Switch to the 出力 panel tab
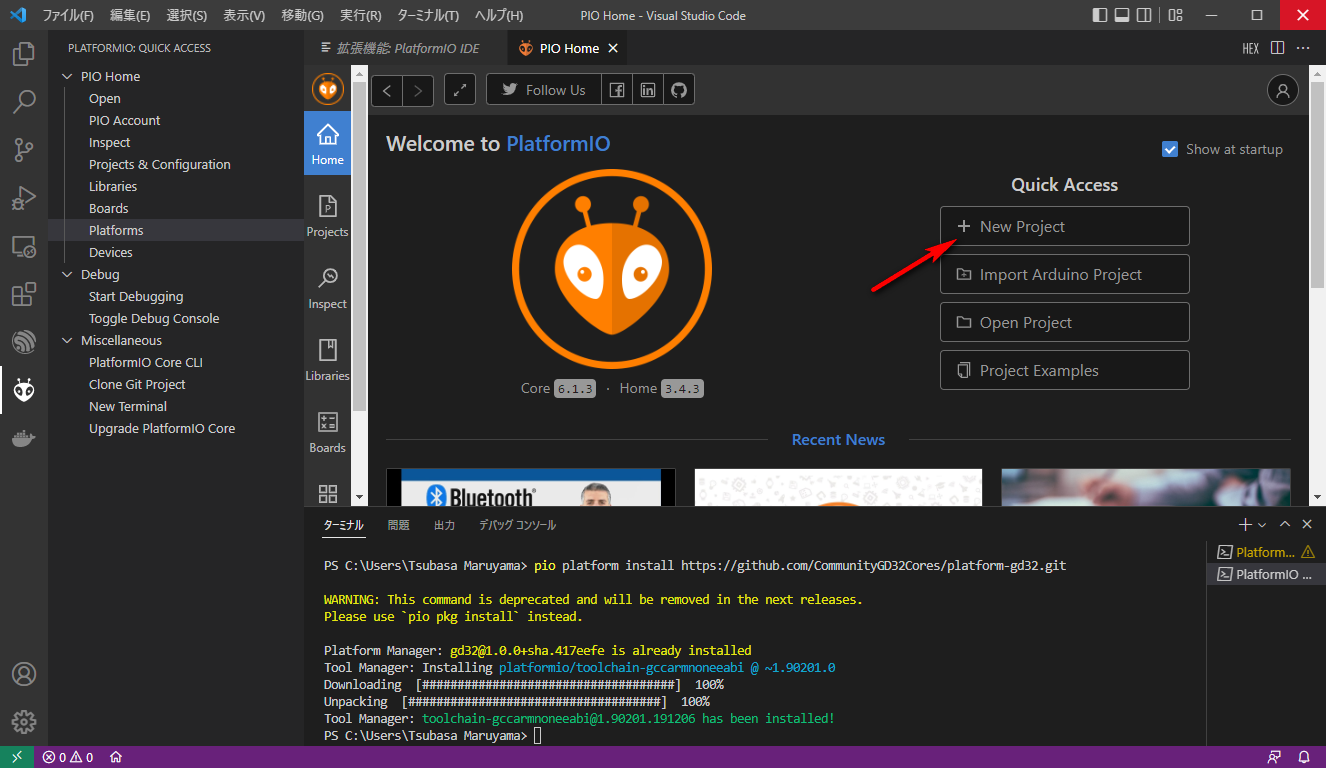The width and height of the screenshot is (1326, 768). point(444,525)
